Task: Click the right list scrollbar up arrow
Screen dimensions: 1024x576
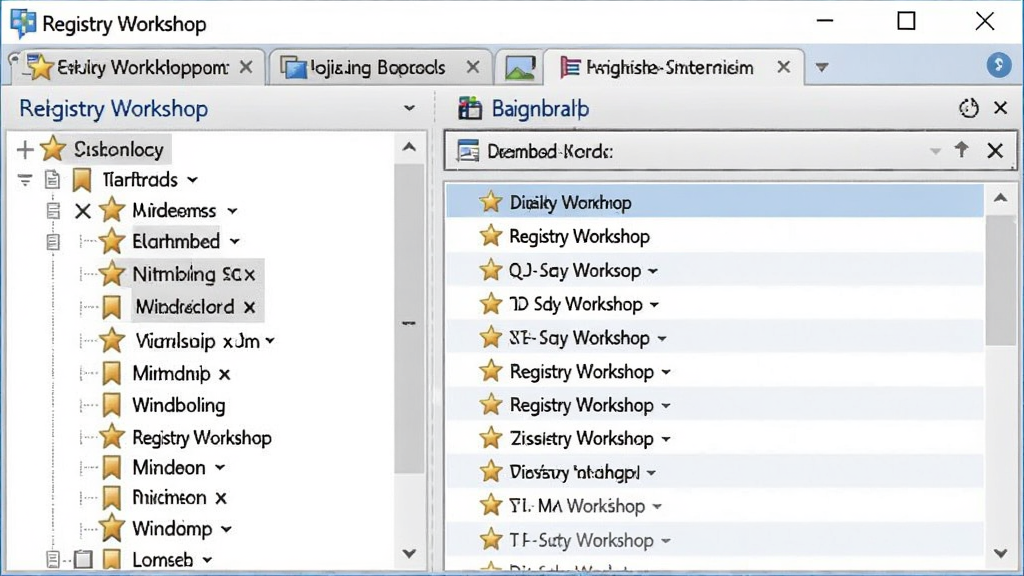Action: pyautogui.click(x=1000, y=198)
